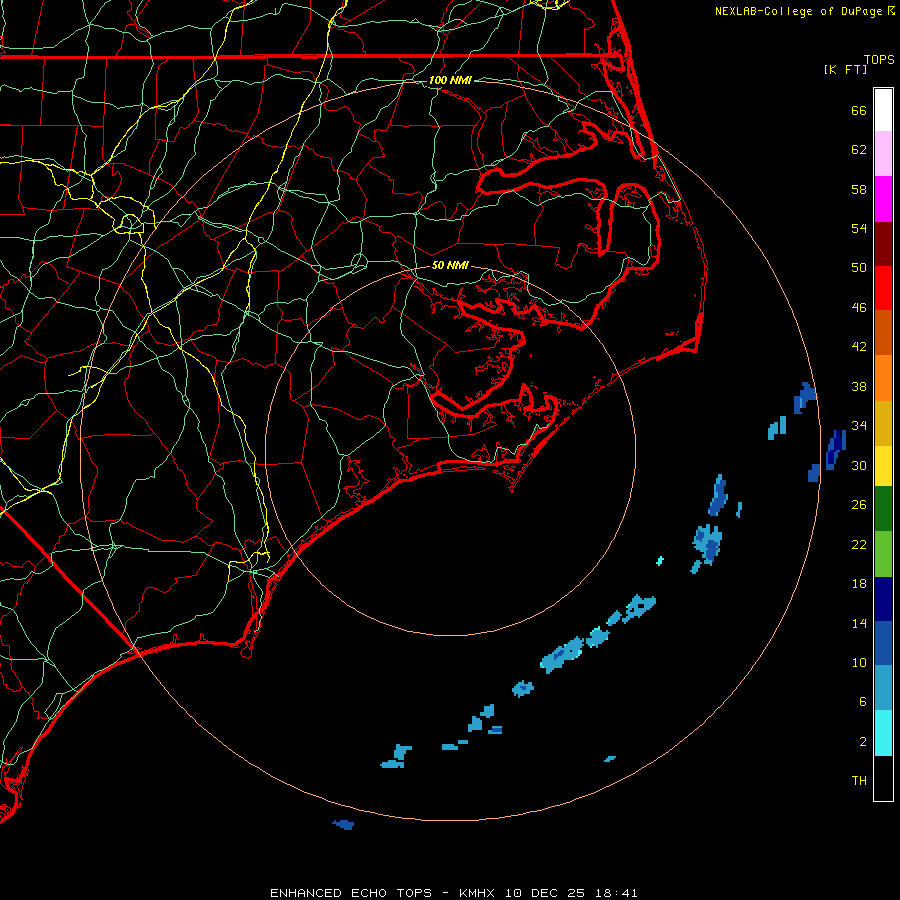Select the legend number 2

863,742
